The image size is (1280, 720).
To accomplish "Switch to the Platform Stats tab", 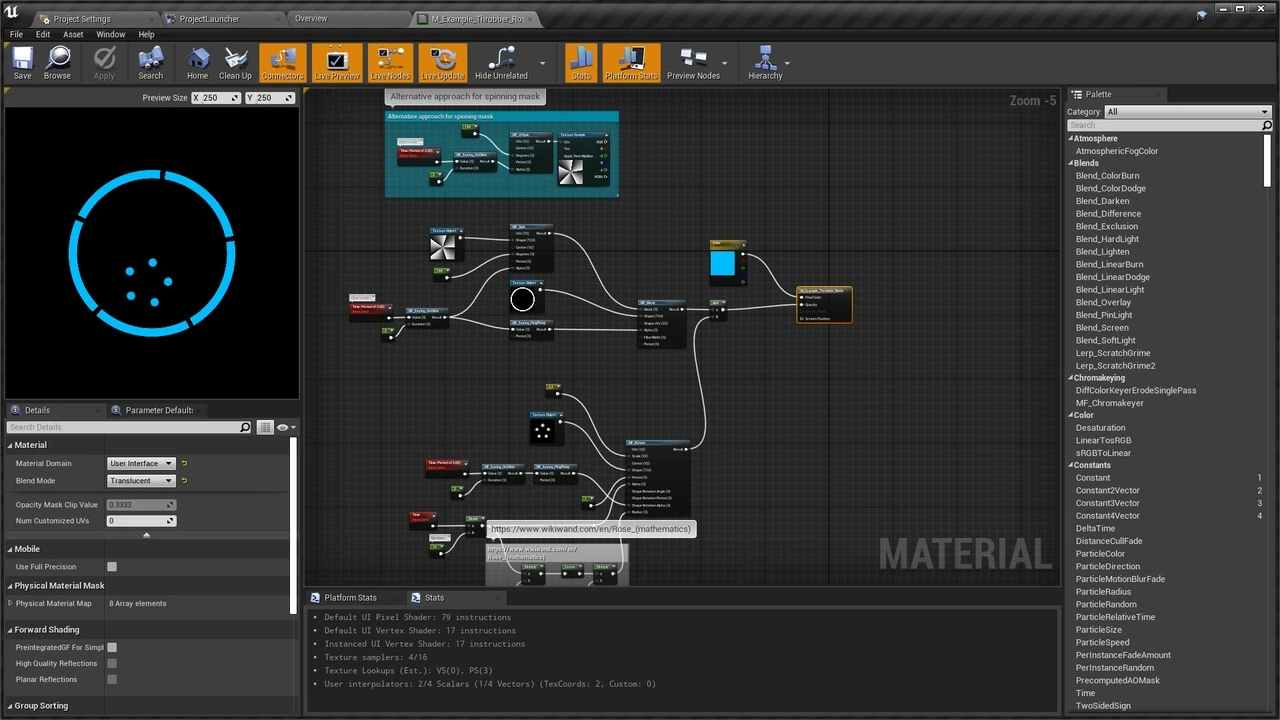I will (350, 598).
